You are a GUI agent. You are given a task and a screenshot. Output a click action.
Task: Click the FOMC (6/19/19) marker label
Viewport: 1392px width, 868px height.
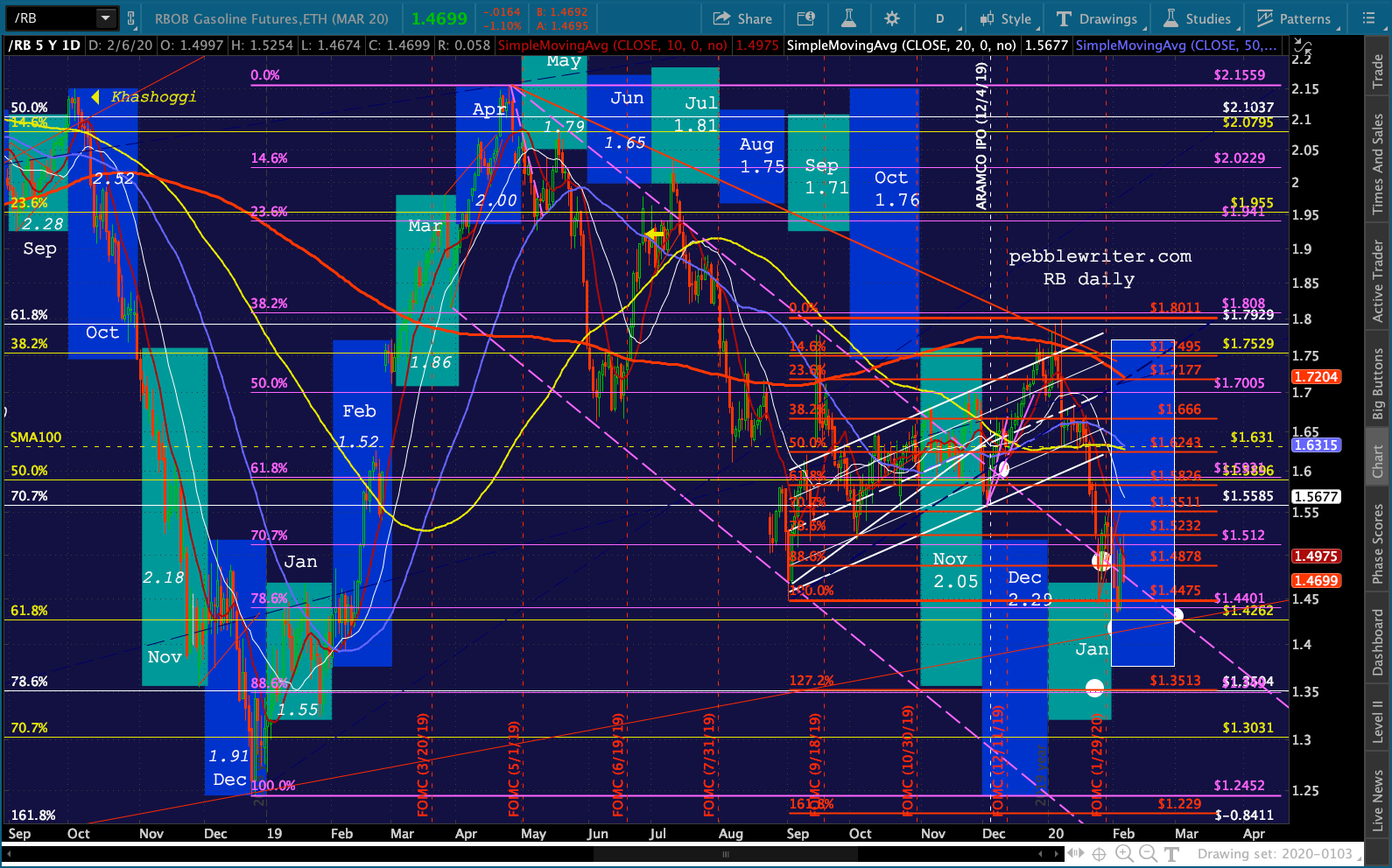pos(618,766)
